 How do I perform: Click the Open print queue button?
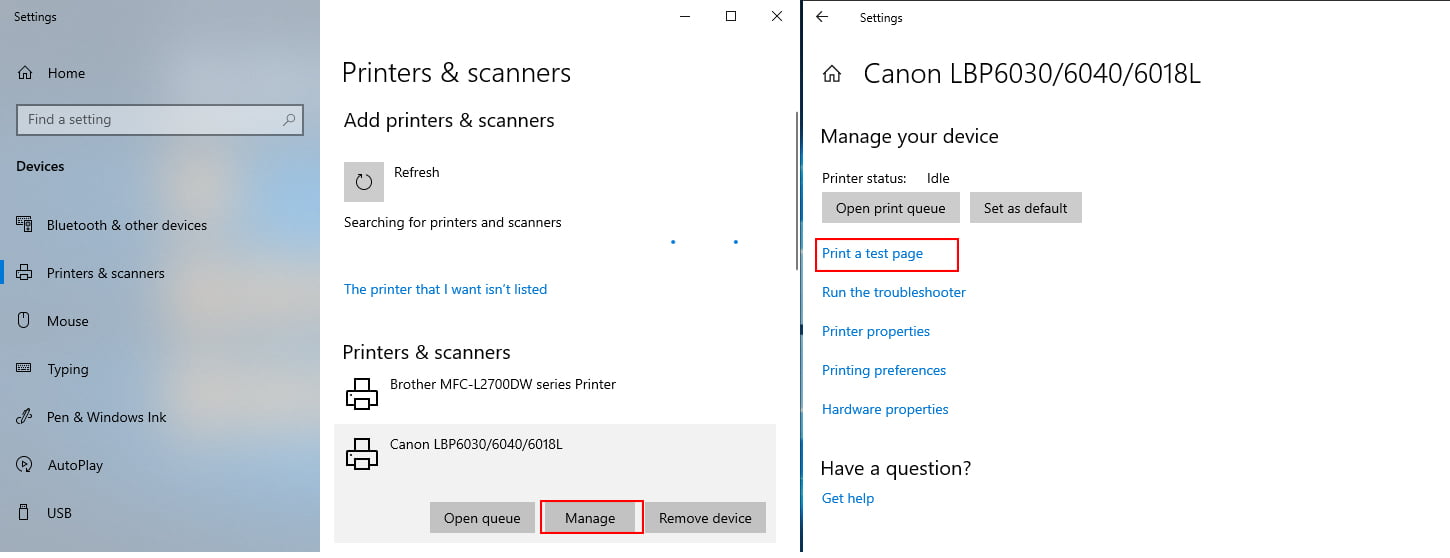coord(891,208)
